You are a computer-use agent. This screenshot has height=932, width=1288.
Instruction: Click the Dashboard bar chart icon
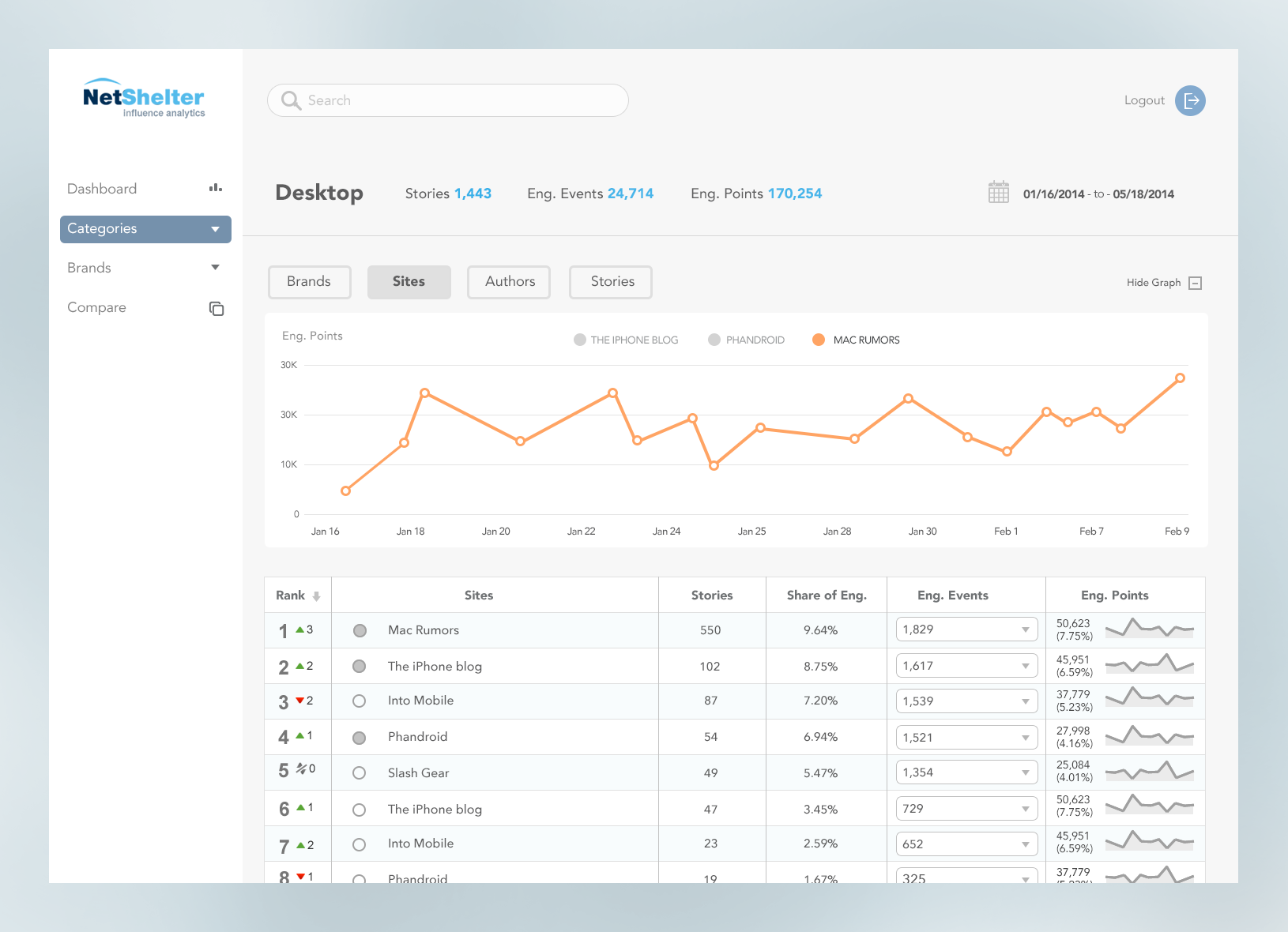point(216,188)
